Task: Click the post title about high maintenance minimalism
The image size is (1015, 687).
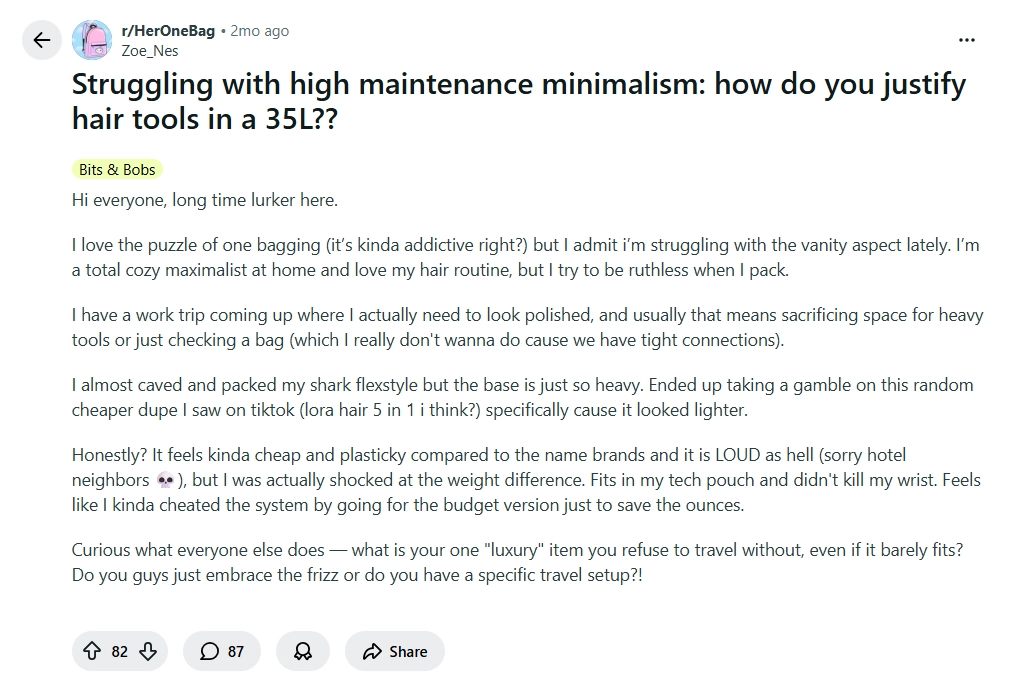Action: tap(518, 101)
